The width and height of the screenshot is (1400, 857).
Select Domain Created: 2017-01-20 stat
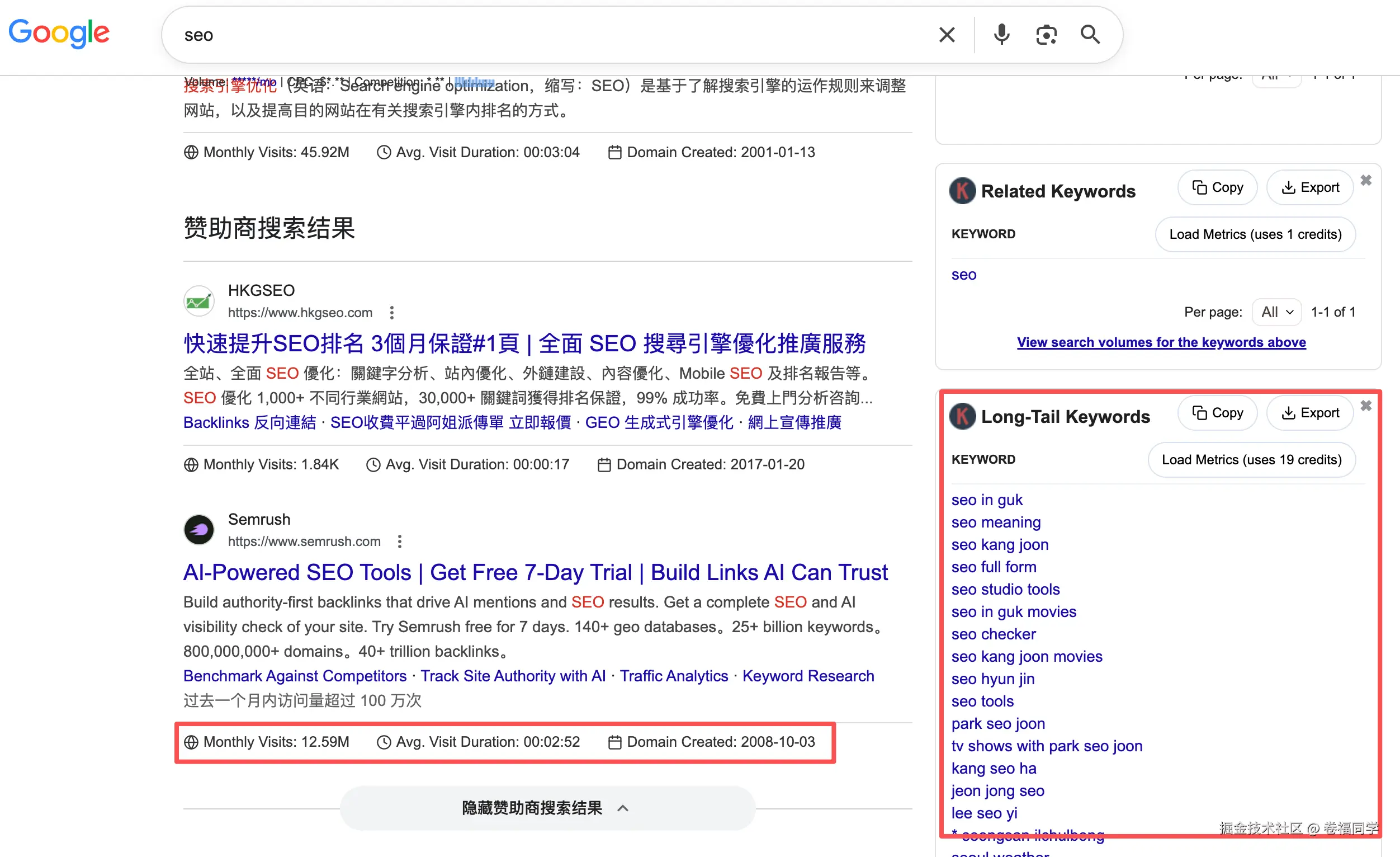click(x=701, y=465)
